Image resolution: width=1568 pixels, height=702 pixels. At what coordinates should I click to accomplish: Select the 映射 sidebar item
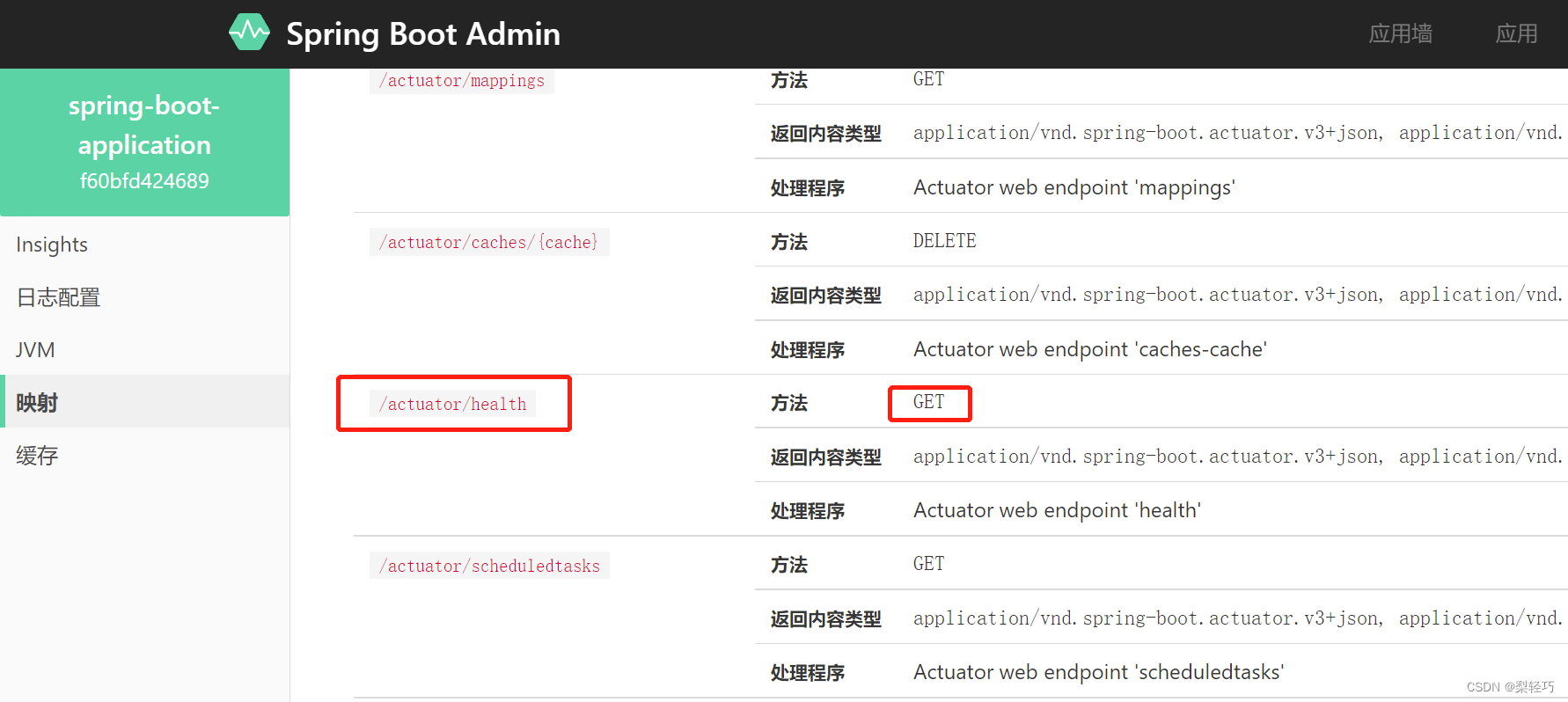[x=36, y=402]
